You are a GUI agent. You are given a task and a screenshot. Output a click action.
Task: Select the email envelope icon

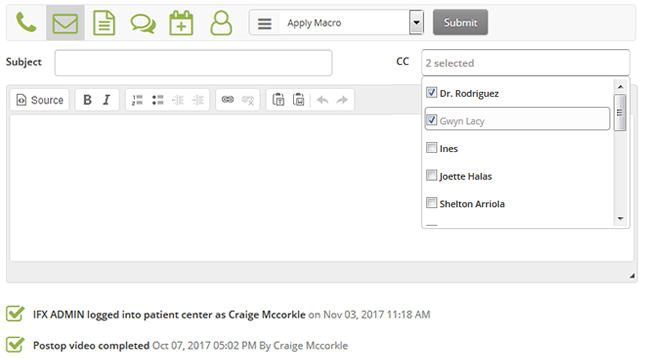(65, 23)
